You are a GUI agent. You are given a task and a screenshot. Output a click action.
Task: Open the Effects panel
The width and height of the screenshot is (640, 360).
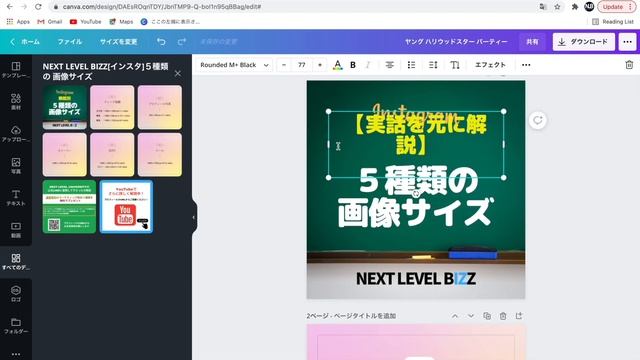point(490,65)
